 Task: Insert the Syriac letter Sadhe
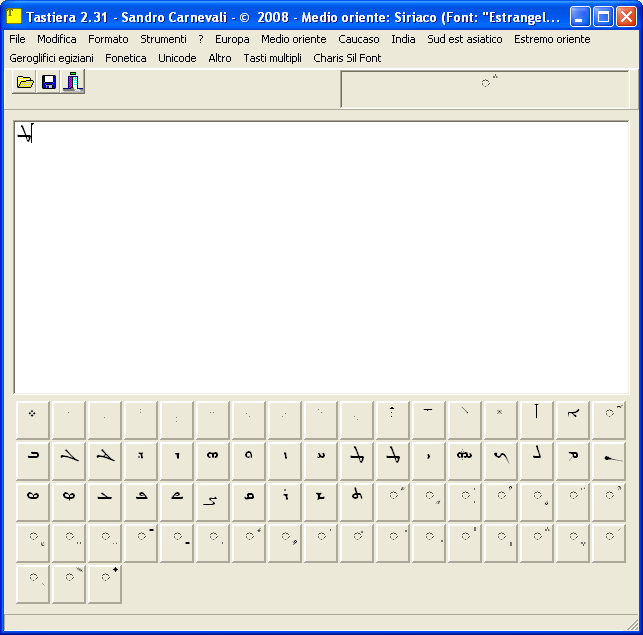click(213, 502)
